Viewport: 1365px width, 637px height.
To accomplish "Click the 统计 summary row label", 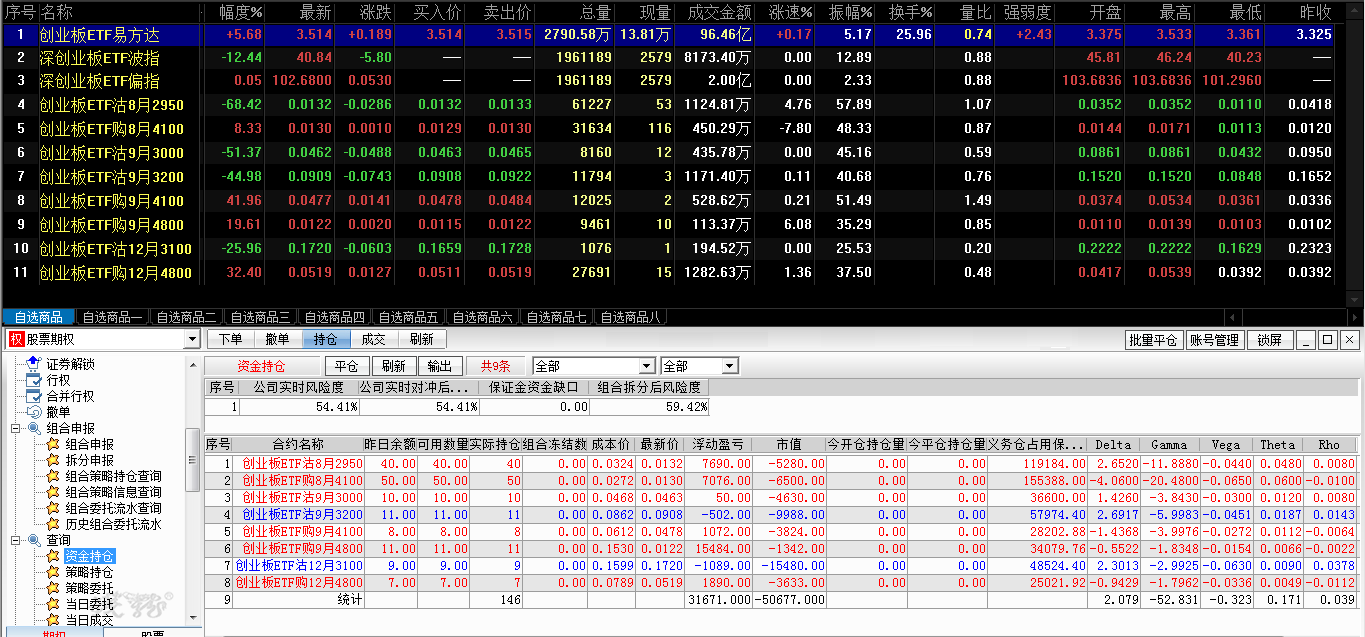I will click(349, 599).
